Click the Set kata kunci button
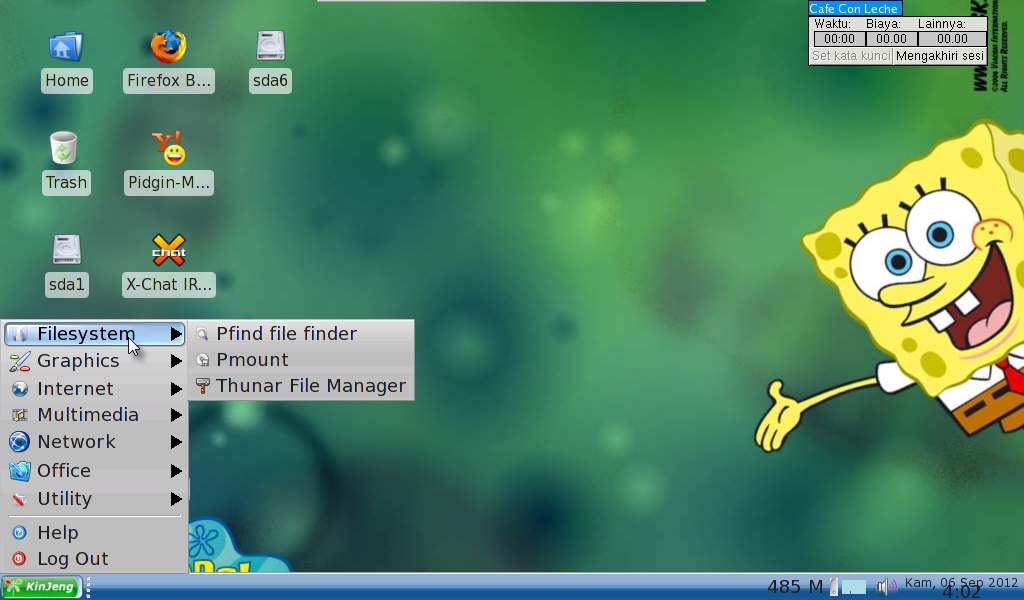This screenshot has width=1024, height=600. pos(851,56)
